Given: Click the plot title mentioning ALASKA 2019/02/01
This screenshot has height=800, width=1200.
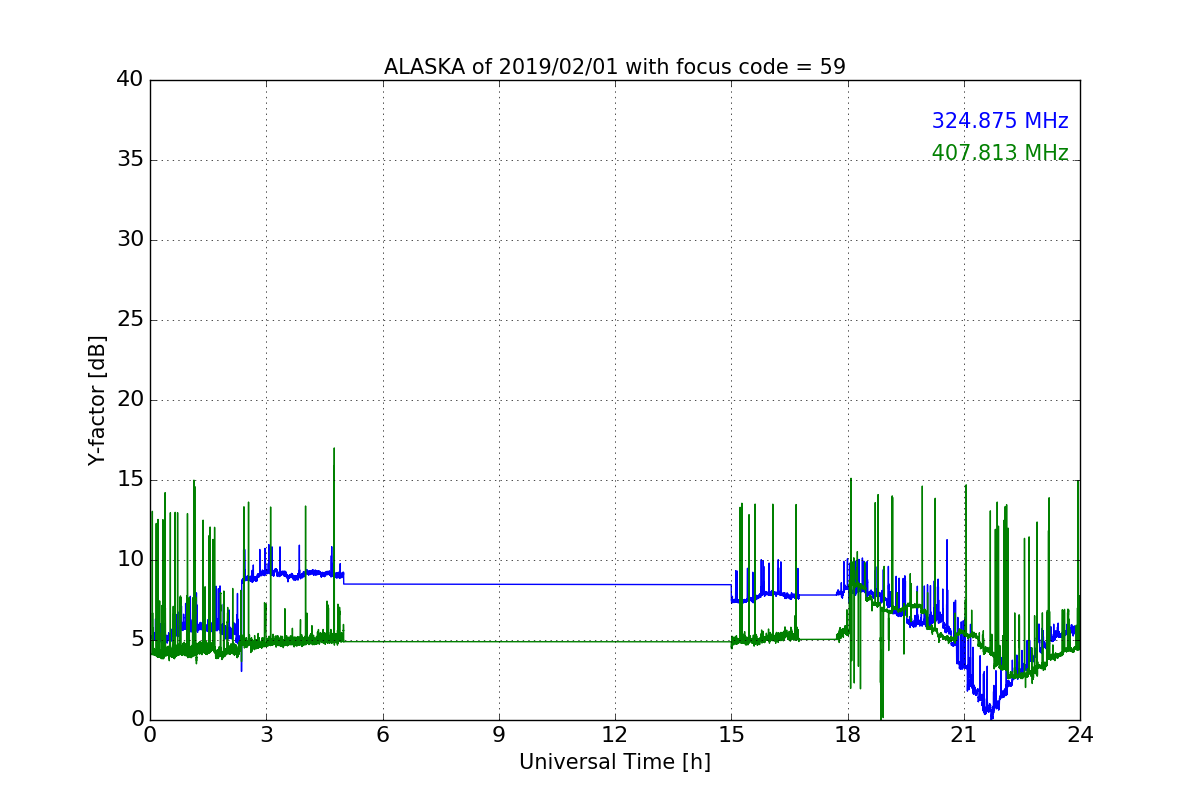Looking at the screenshot, I should click(x=615, y=67).
